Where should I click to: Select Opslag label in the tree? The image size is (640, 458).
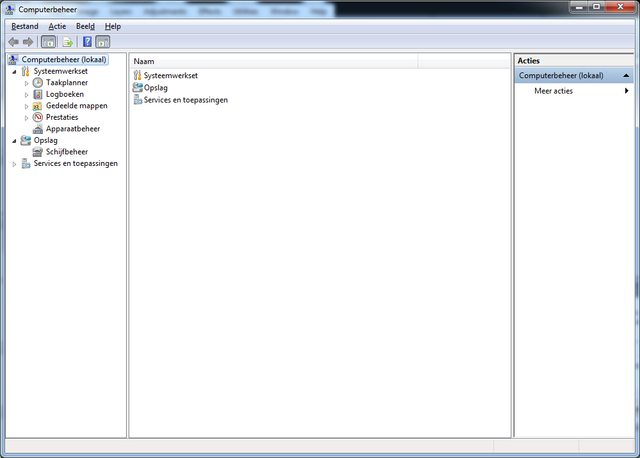click(x=46, y=140)
